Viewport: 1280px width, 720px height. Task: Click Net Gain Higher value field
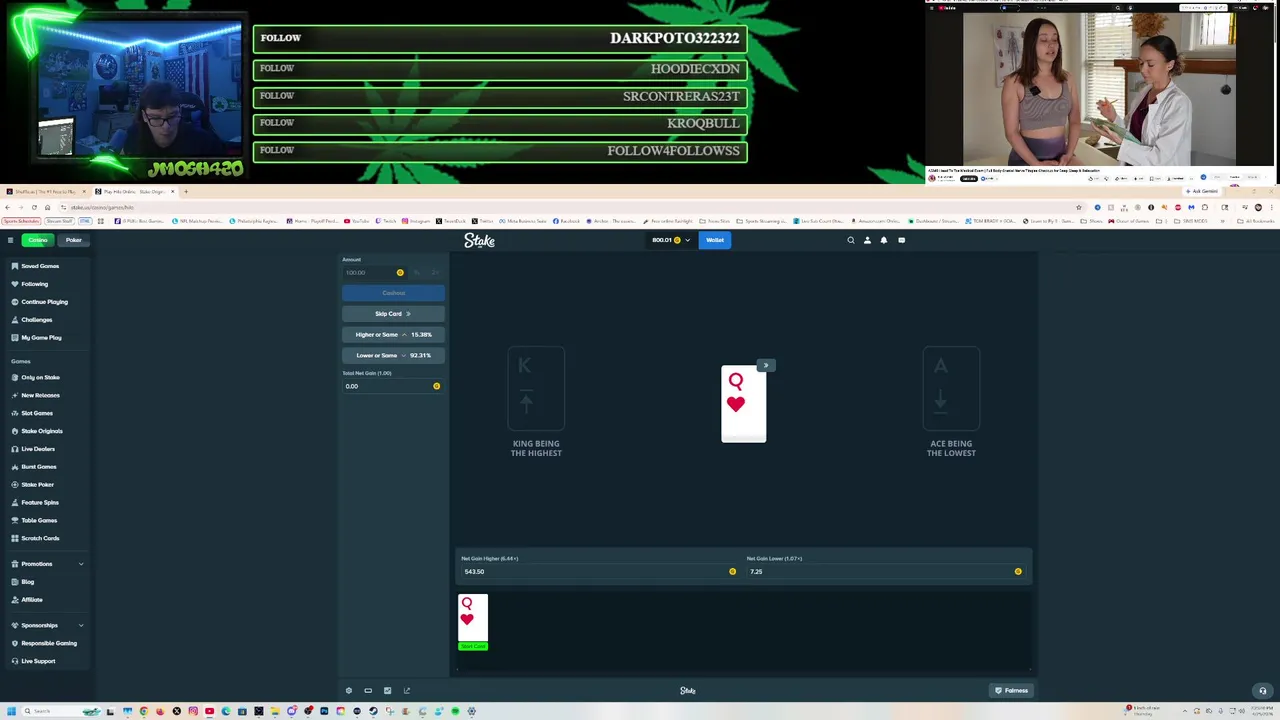(x=599, y=572)
